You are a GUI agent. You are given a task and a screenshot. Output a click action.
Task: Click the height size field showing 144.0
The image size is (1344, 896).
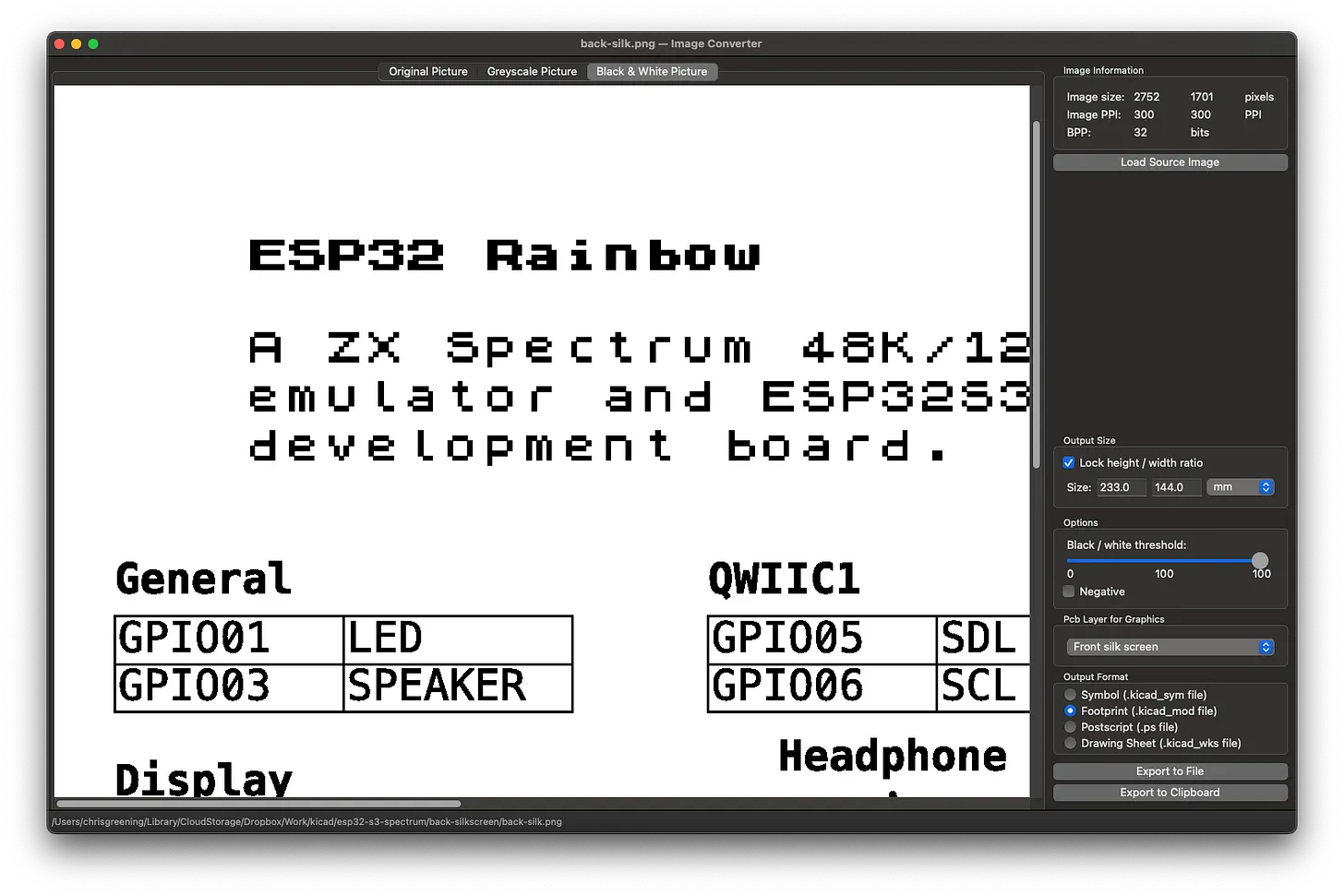tap(1175, 487)
